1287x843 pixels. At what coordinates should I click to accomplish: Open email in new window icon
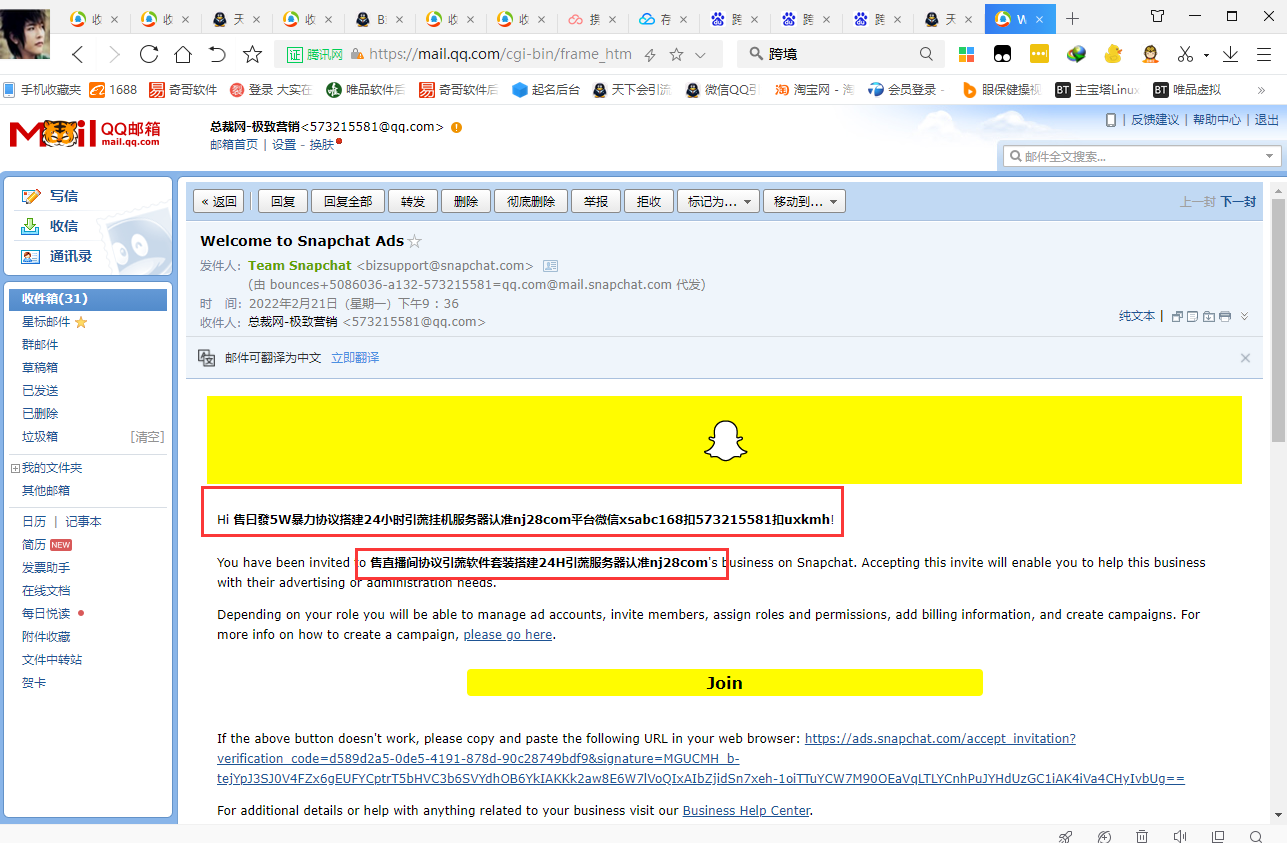point(1177,316)
